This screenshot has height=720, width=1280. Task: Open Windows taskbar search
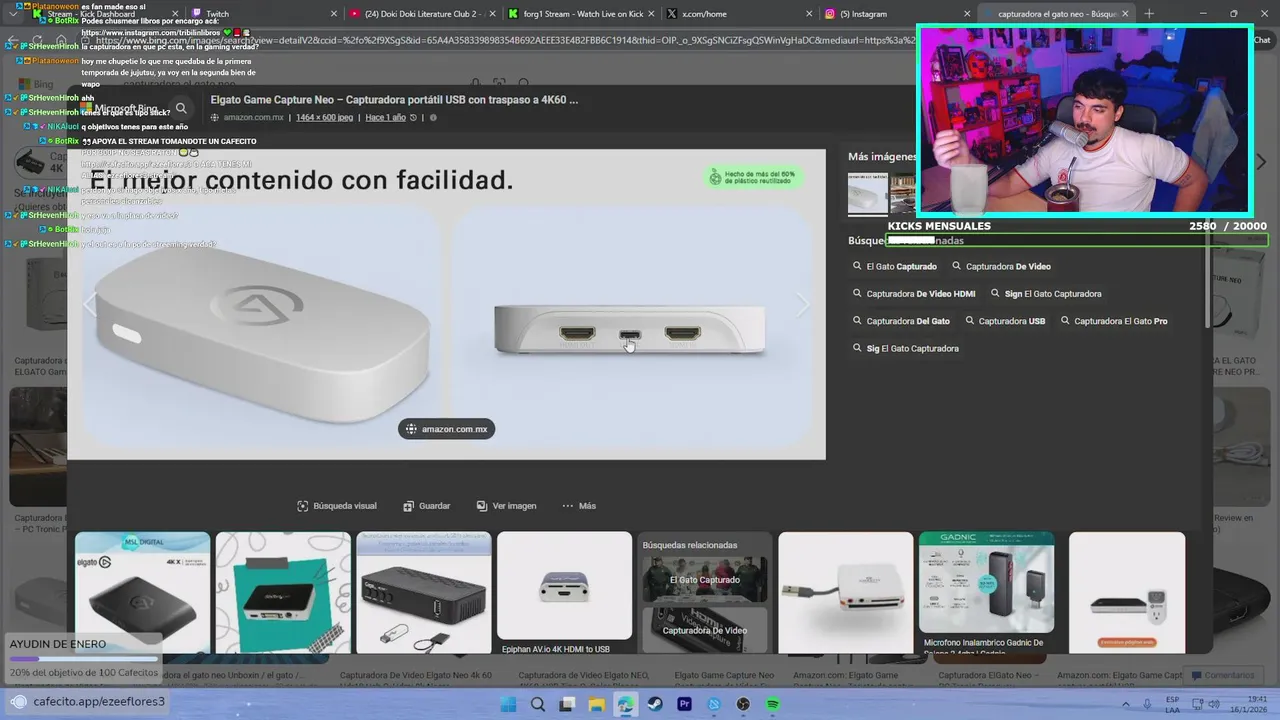point(538,704)
